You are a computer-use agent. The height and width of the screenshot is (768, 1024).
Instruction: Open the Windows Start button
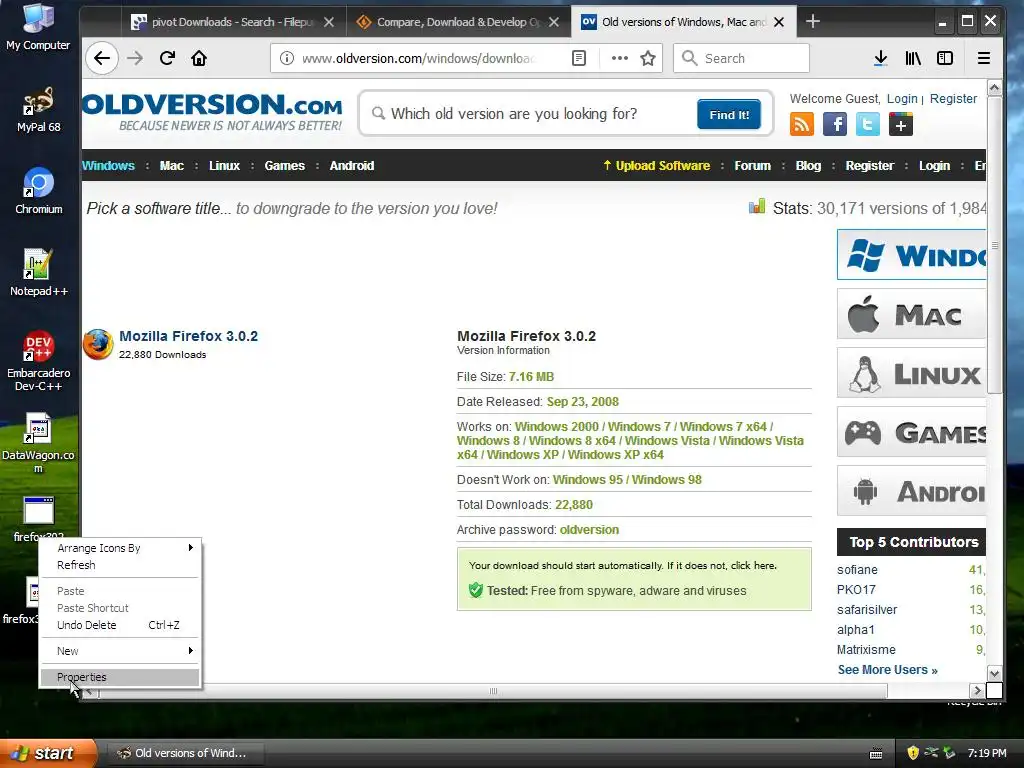[48, 753]
